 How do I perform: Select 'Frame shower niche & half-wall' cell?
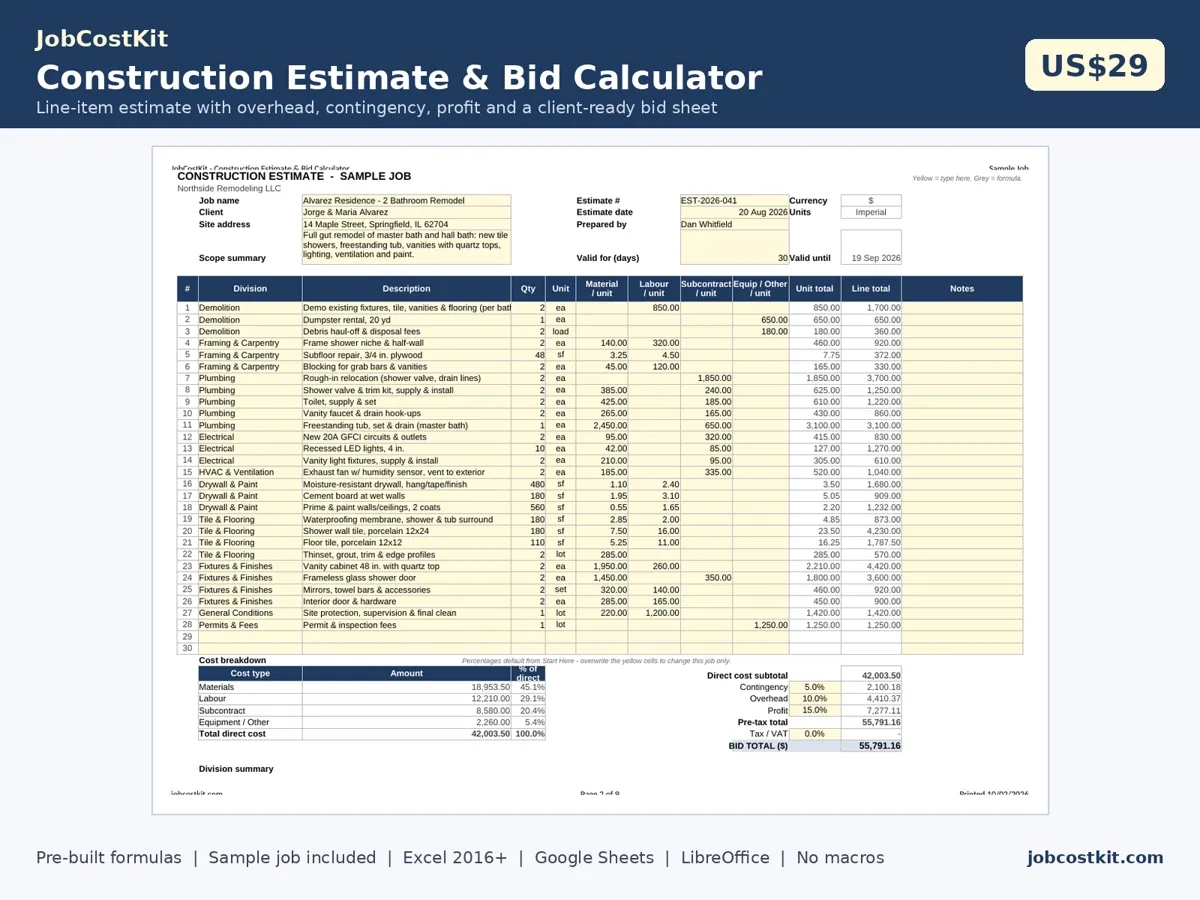click(406, 343)
